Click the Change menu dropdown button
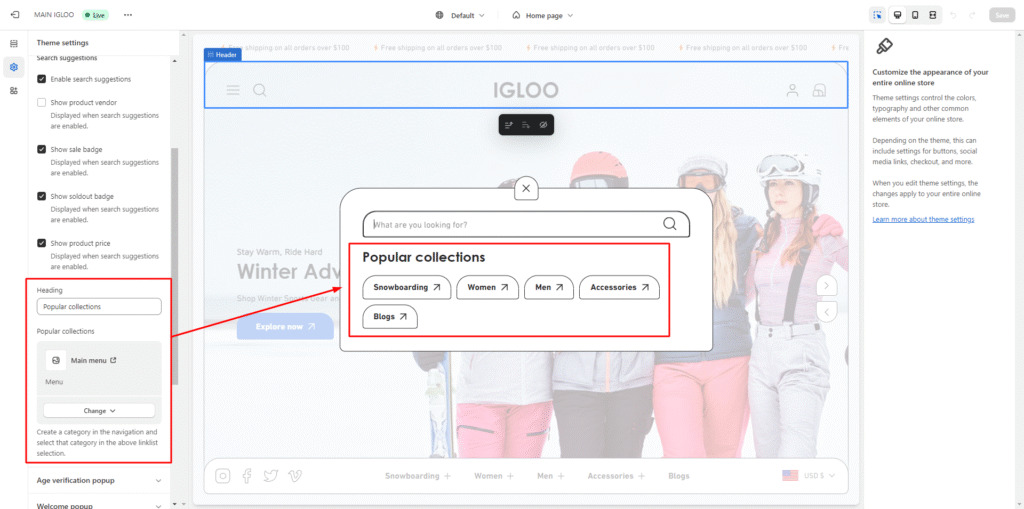The image size is (1024, 509). [x=99, y=410]
